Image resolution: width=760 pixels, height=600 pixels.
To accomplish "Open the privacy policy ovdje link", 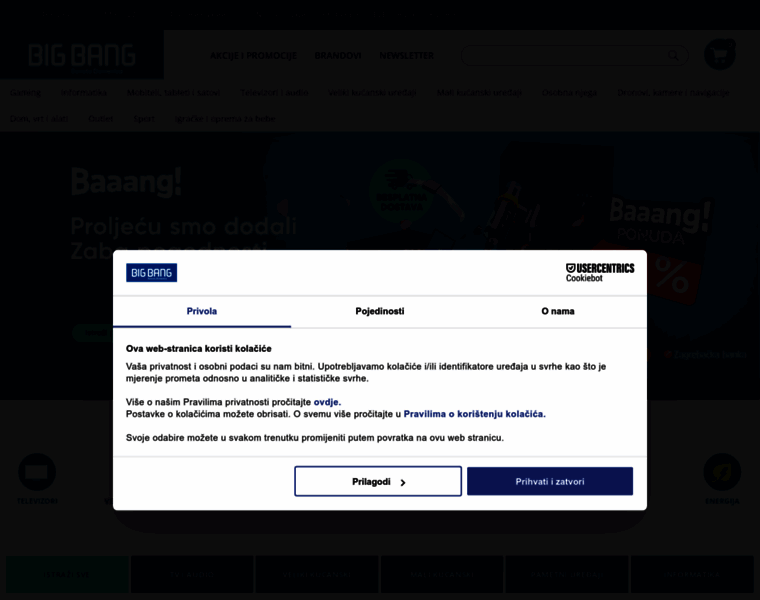I will coord(327,402).
